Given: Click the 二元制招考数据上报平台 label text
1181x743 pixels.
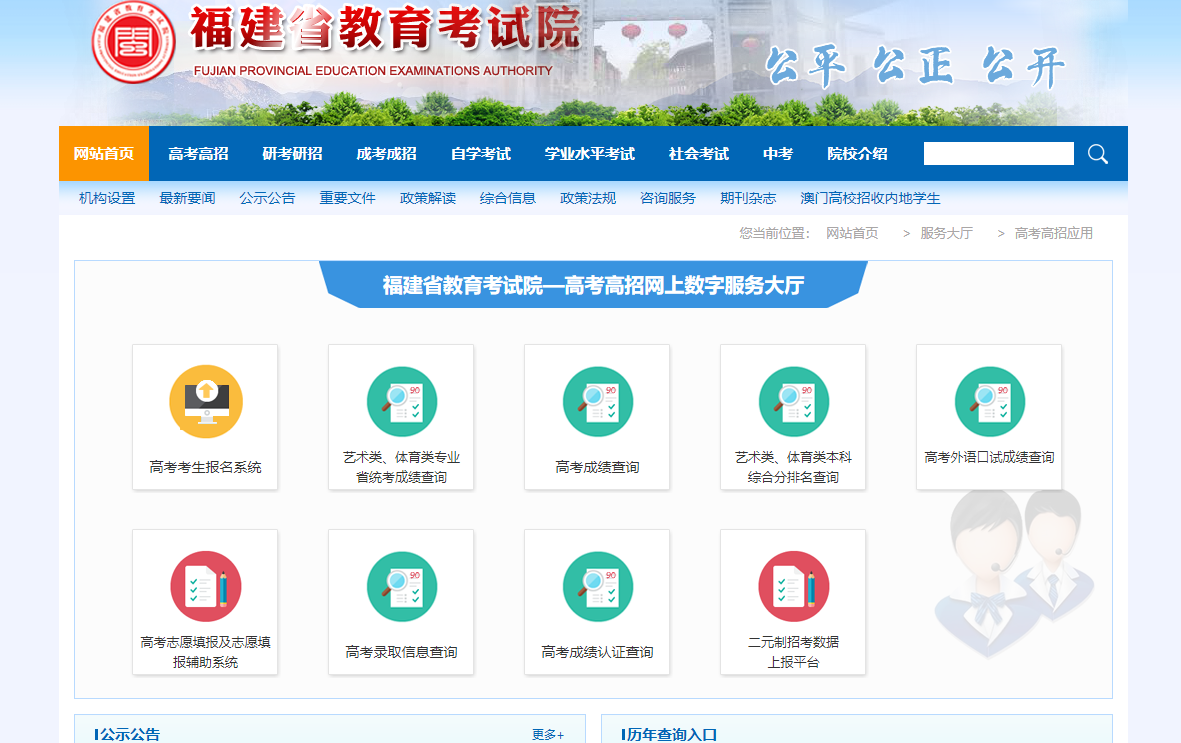Looking at the screenshot, I should point(793,652).
